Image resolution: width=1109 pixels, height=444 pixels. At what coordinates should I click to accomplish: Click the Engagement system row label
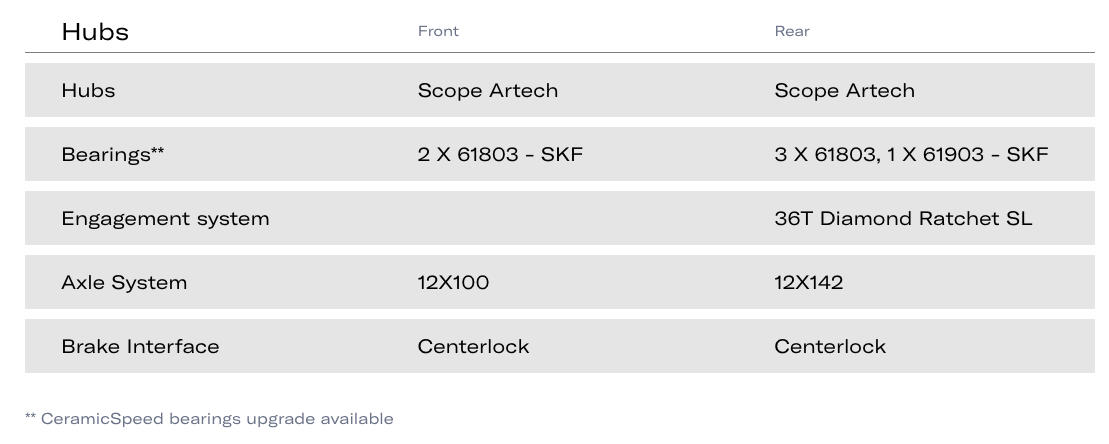[x=165, y=218]
